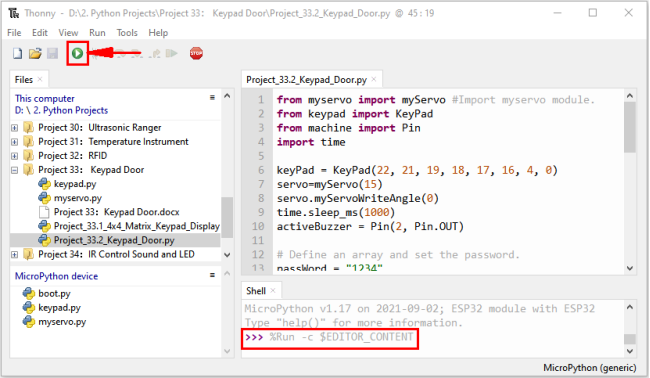Click the Thonny app icon in title bar

click(x=14, y=13)
